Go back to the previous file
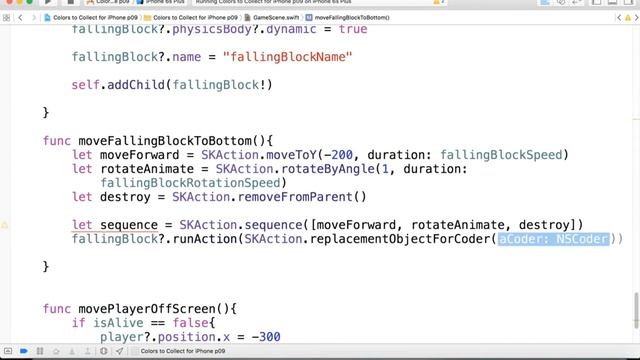 (x=20, y=18)
